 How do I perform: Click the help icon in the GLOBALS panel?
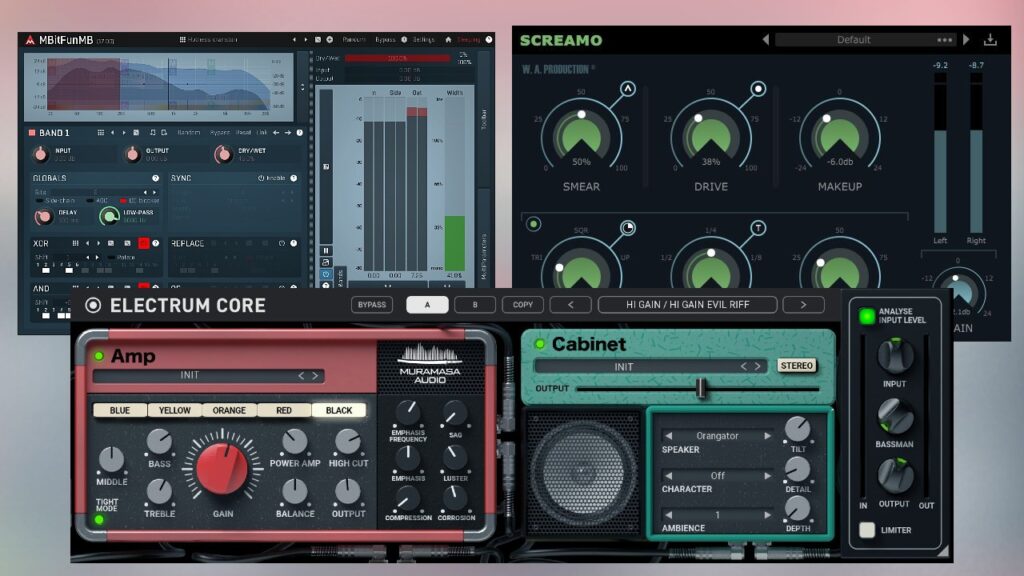pyautogui.click(x=156, y=178)
